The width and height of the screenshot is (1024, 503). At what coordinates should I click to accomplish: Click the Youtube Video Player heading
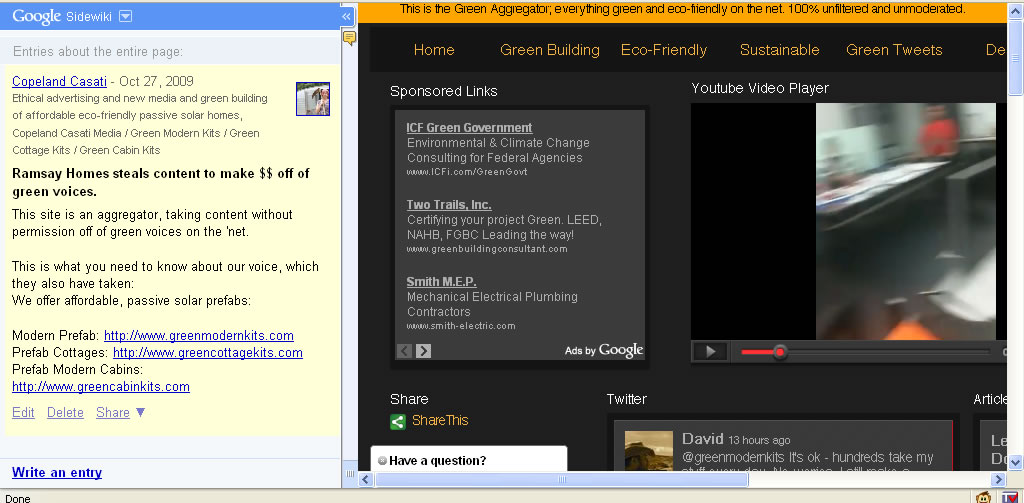(760, 88)
